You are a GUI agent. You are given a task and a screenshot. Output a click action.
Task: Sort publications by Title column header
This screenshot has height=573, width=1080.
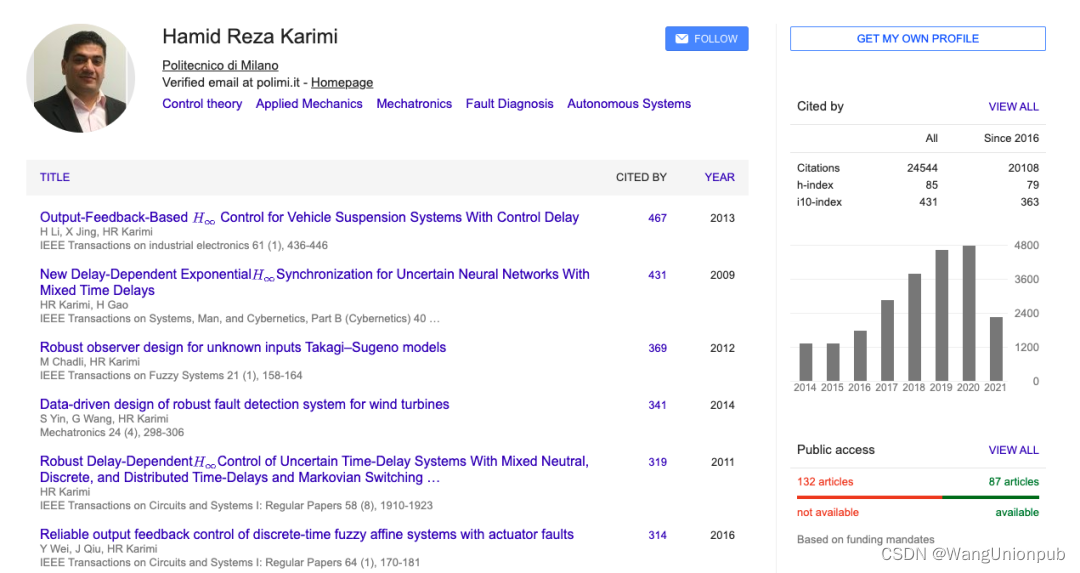55,177
